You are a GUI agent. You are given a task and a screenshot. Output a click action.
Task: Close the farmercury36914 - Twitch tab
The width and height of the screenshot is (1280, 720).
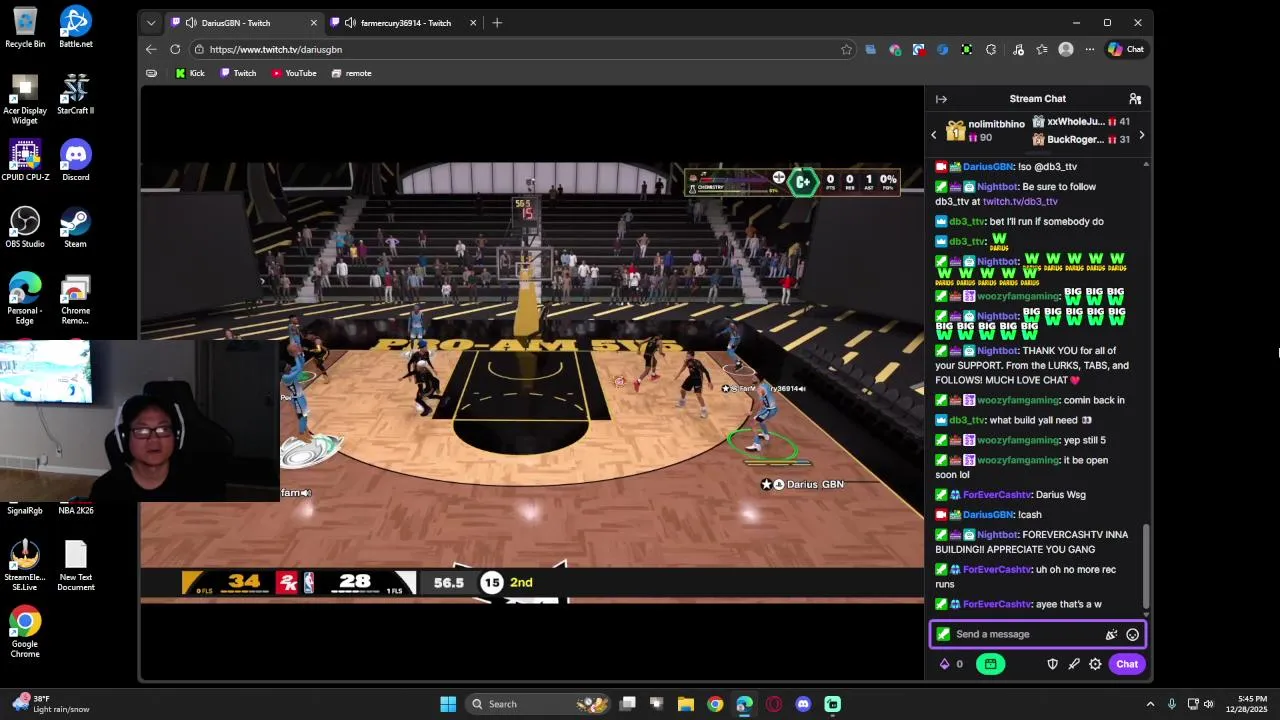tap(473, 23)
